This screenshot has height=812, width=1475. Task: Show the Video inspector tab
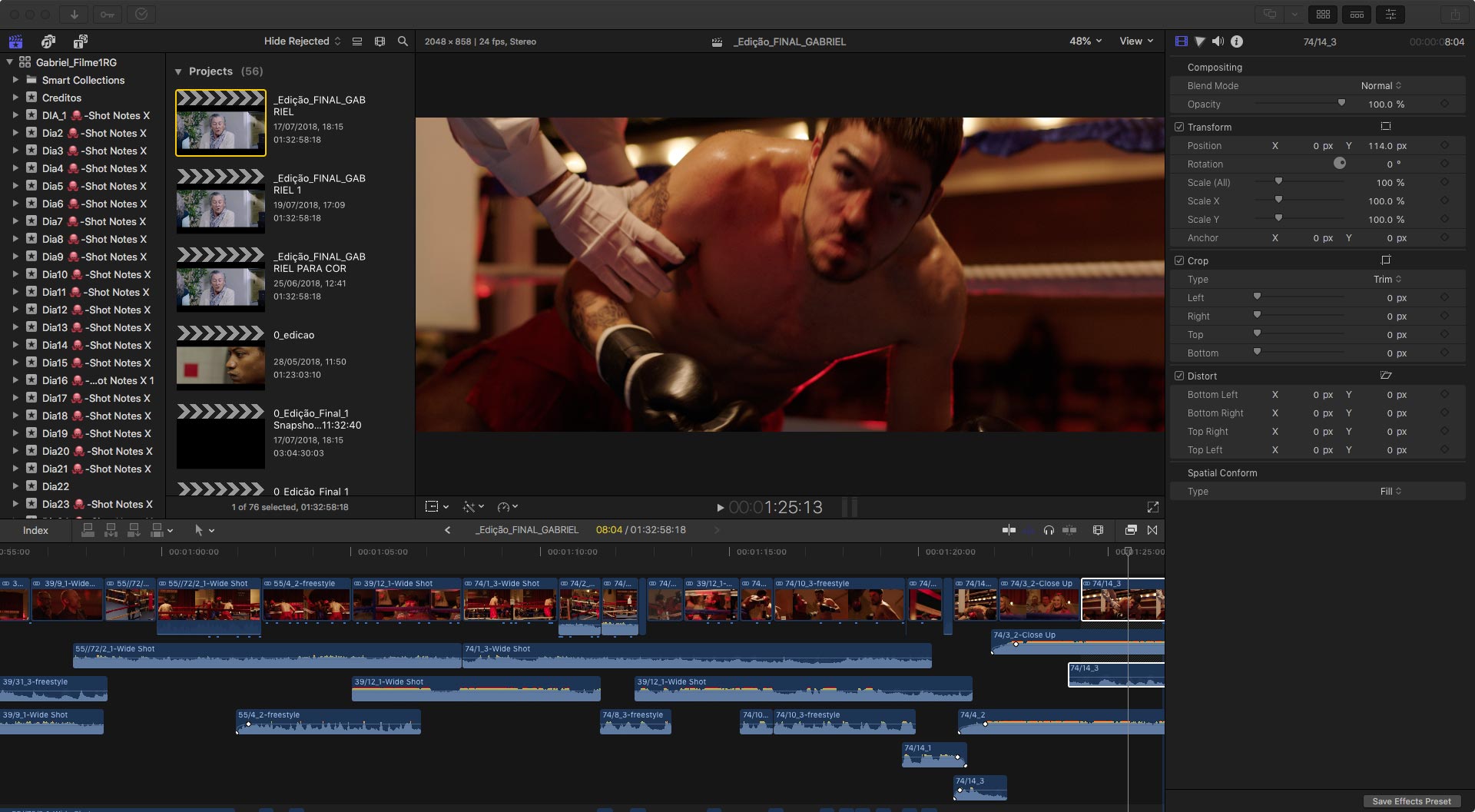pos(1182,41)
